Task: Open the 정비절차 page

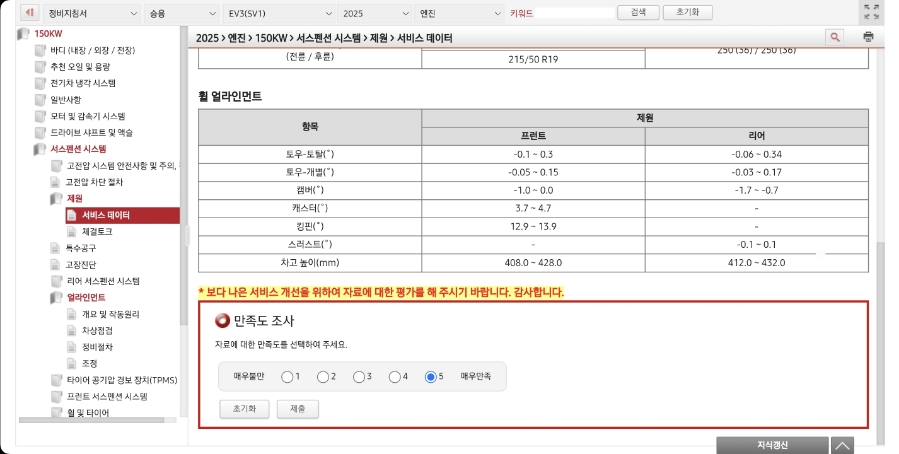Action: point(97,347)
